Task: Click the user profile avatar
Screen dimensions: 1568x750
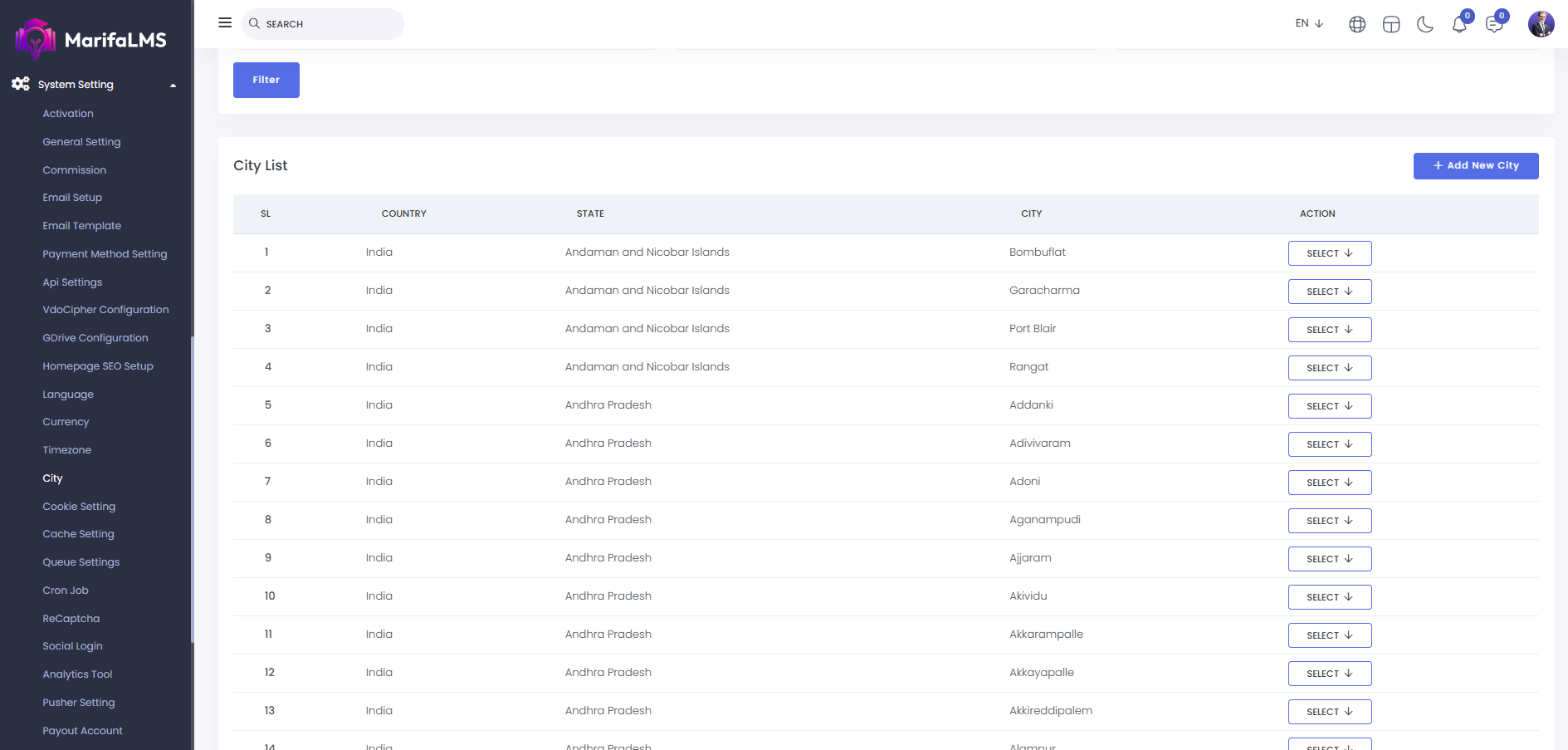Action: 1541,24
